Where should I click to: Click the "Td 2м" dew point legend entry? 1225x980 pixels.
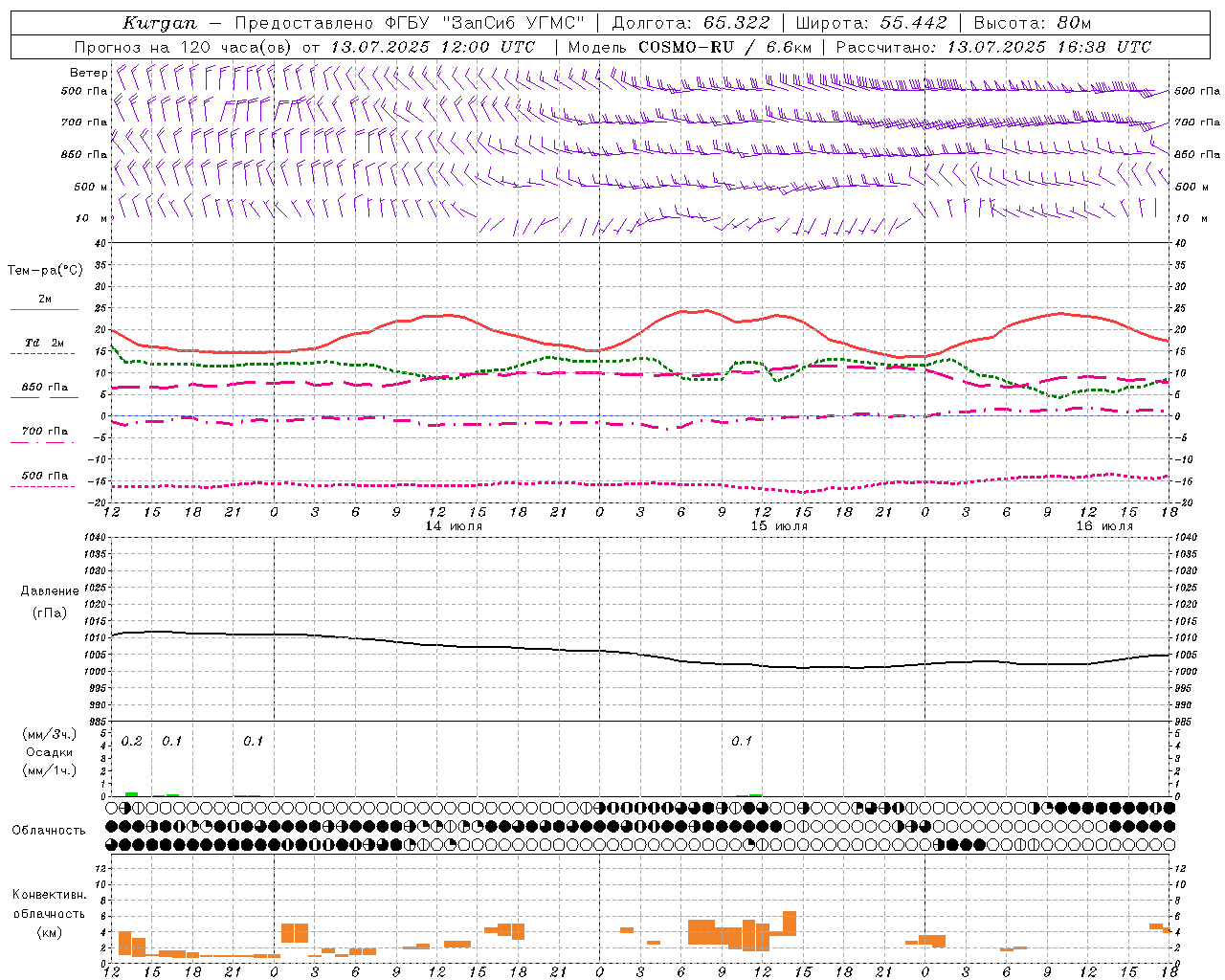click(45, 343)
